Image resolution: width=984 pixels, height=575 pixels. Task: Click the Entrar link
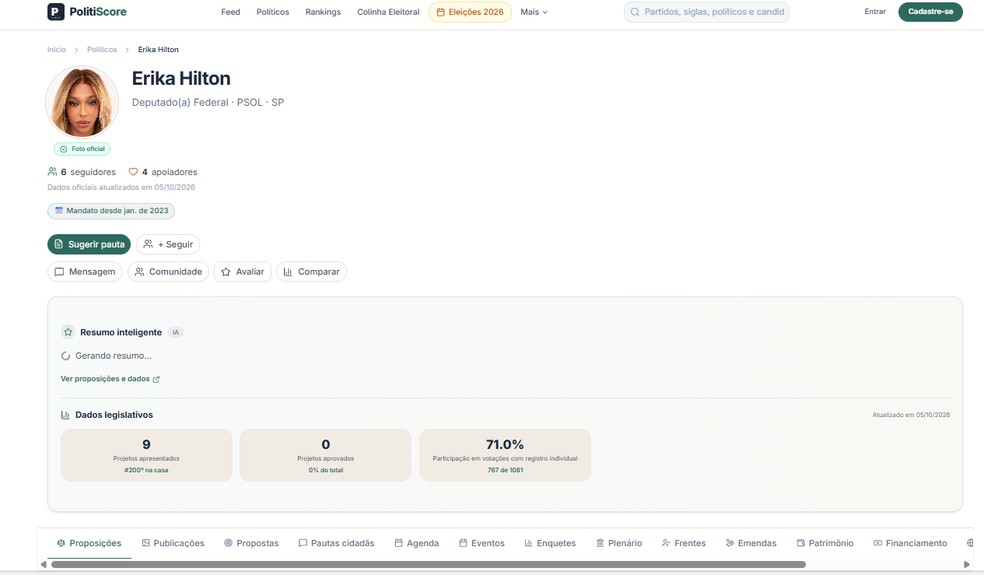875,11
